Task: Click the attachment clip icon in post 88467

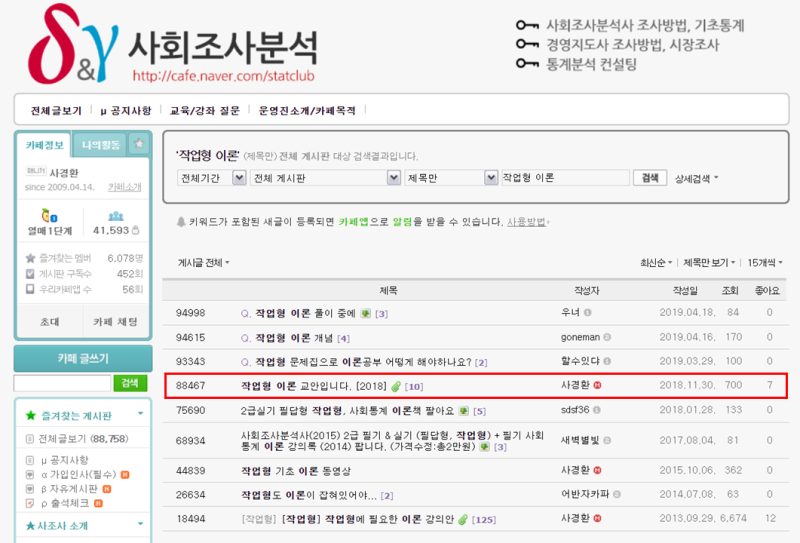Action: (x=396, y=386)
